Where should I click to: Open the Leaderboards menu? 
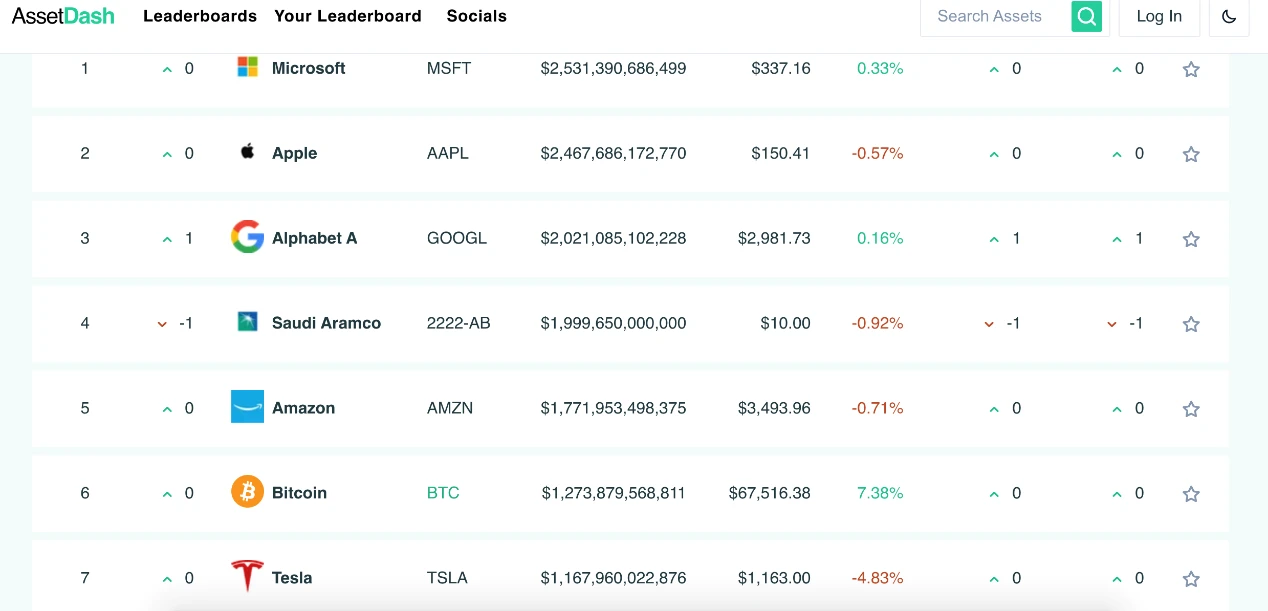tap(200, 16)
